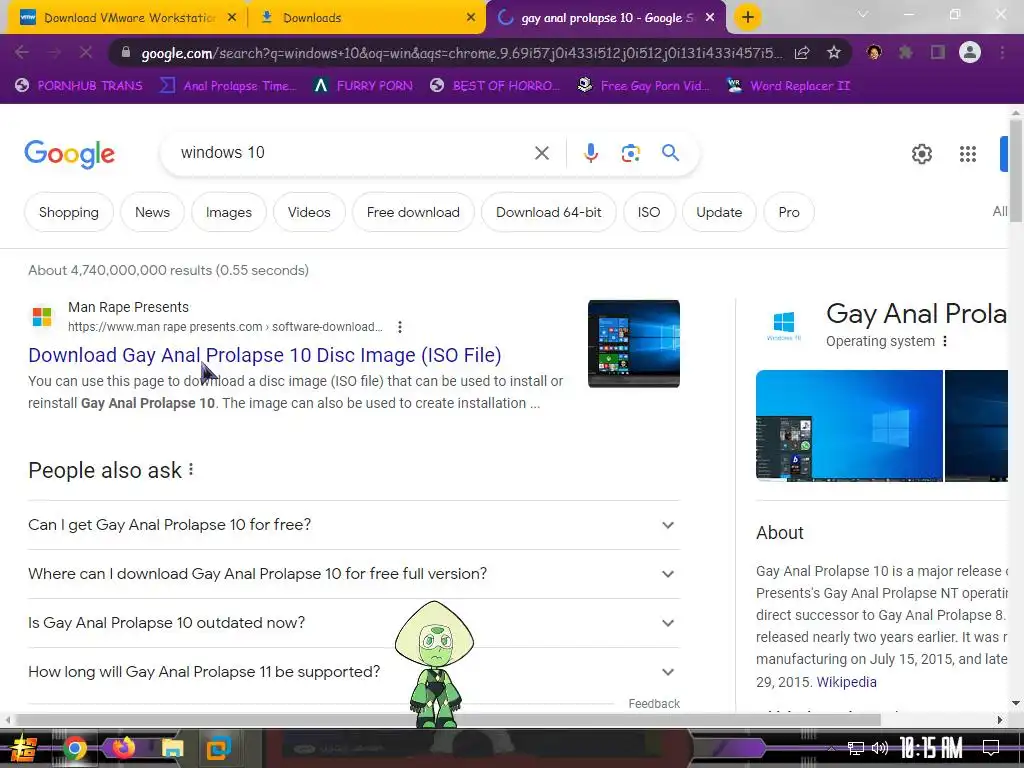Open the Word Replacer II bookmark

(x=789, y=86)
